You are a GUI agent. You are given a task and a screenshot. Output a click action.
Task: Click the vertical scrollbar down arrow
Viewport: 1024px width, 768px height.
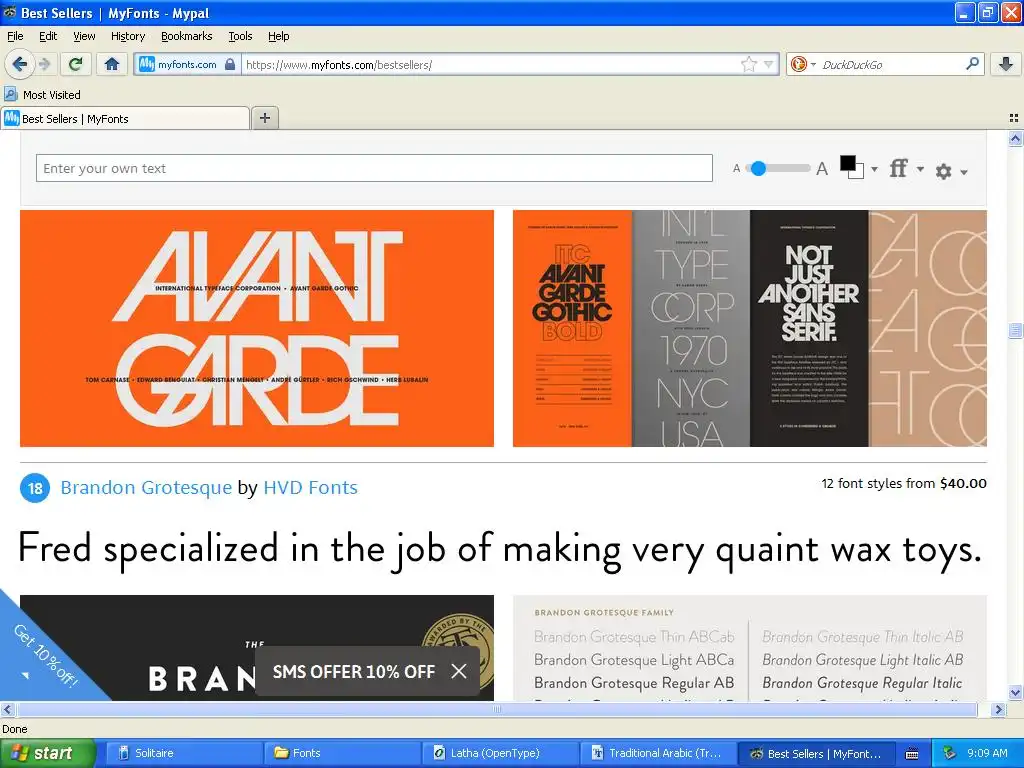[1015, 693]
